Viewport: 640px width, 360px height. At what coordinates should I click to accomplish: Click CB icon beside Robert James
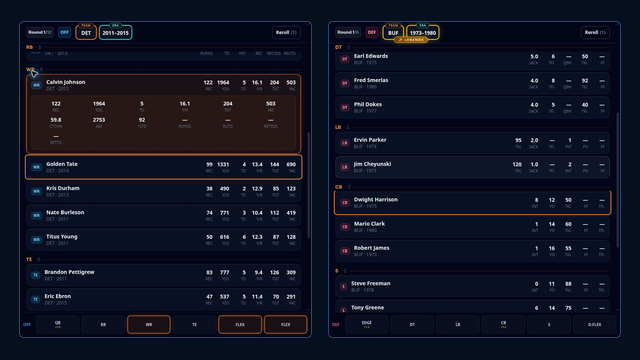point(344,251)
